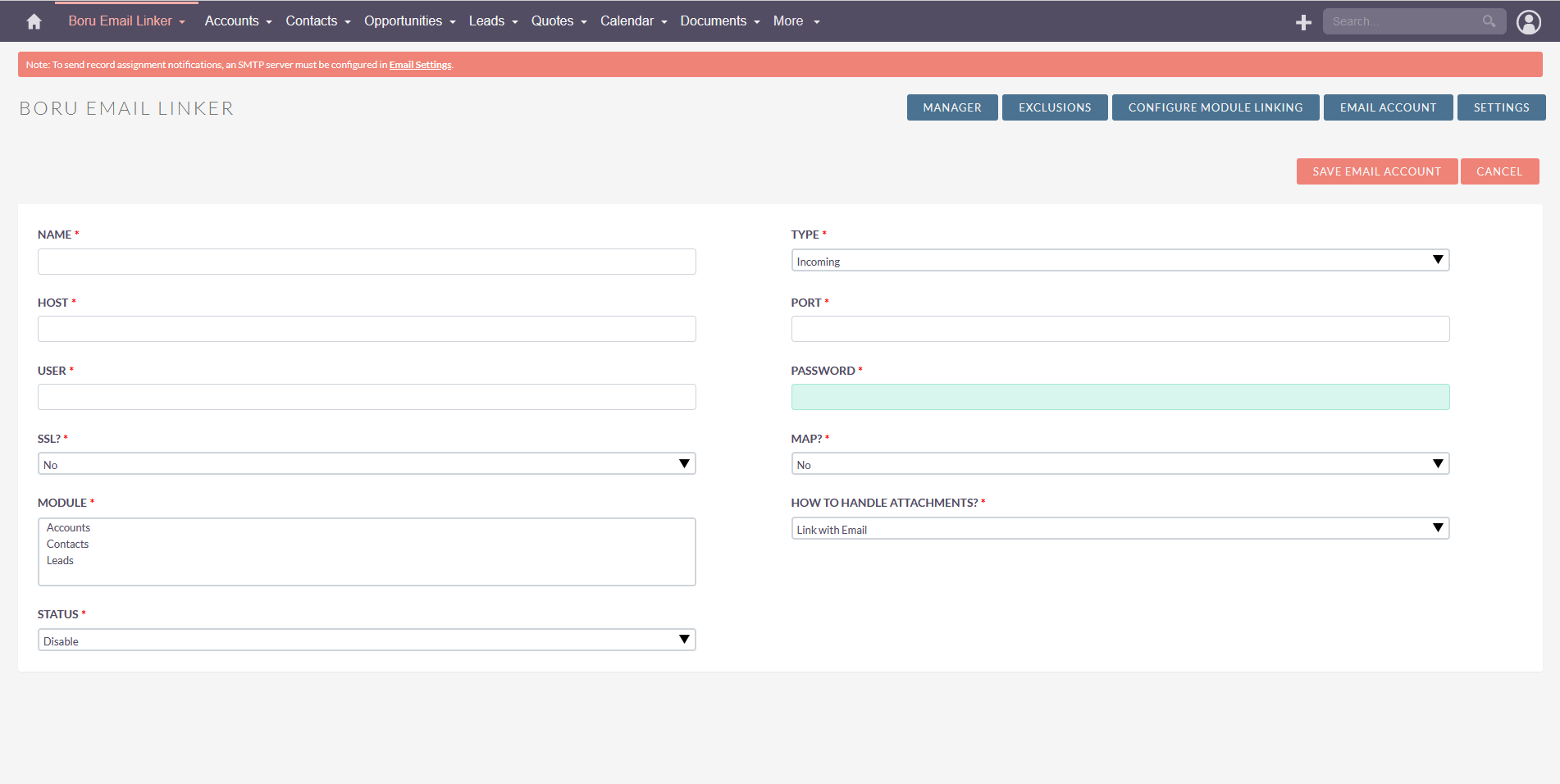The height and width of the screenshot is (784, 1560).
Task: Focus the Port input field
Action: tap(1120, 329)
